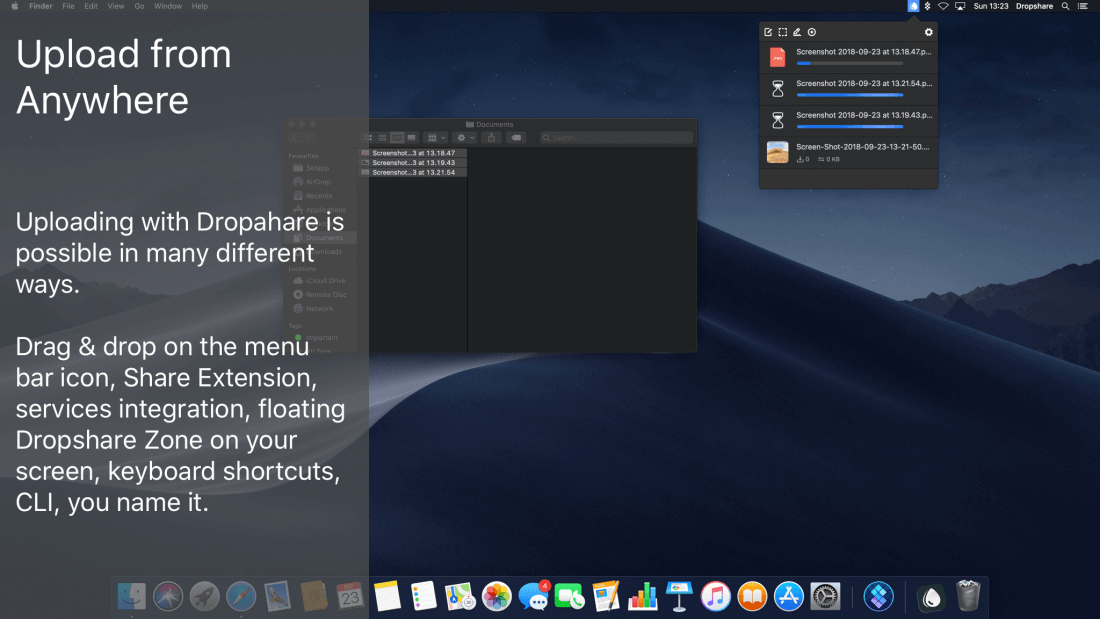Click progress bar of 13.21.54 upload
This screenshot has width=1100, height=619.
[850, 95]
